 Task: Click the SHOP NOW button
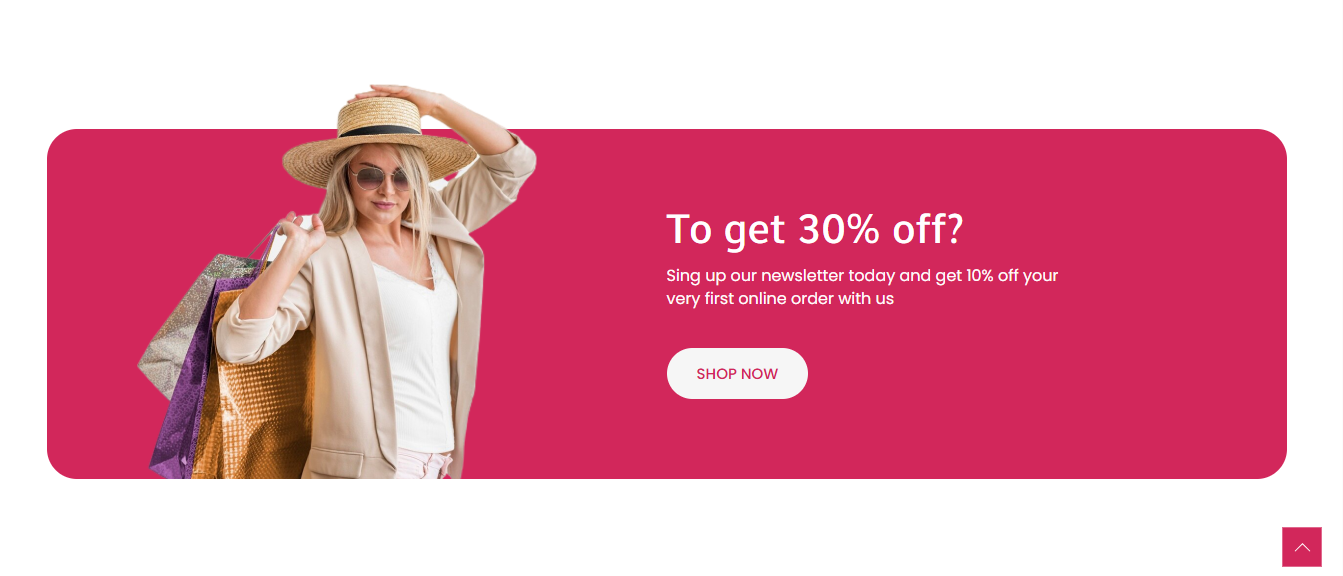pyautogui.click(x=737, y=373)
